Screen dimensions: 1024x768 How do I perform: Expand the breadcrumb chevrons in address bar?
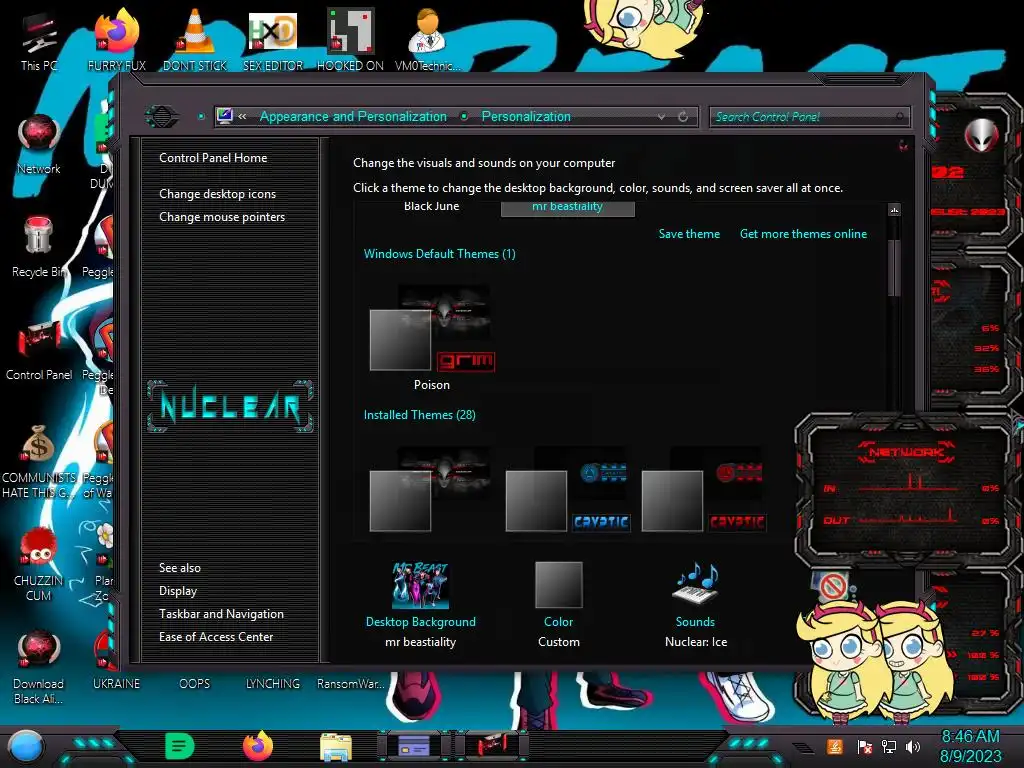(x=242, y=116)
